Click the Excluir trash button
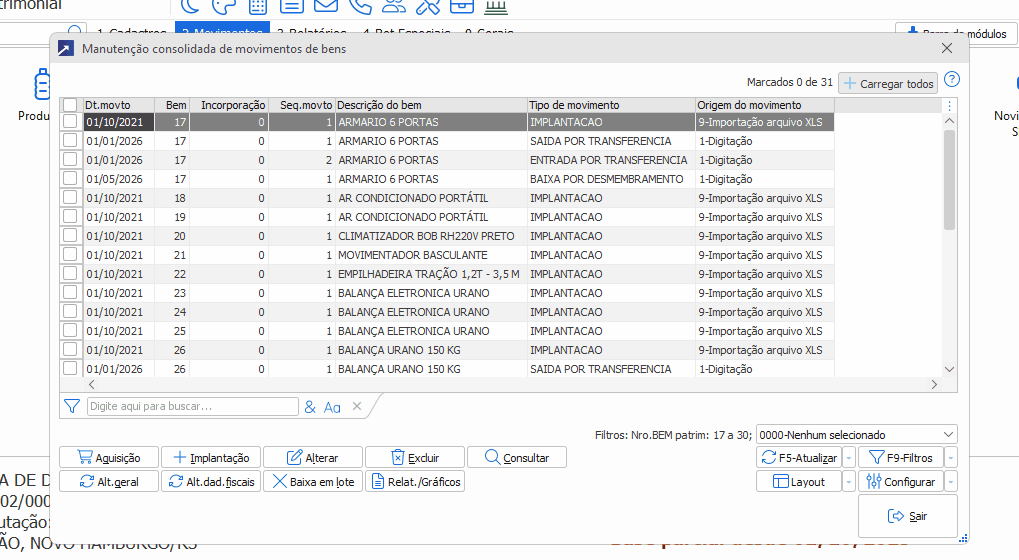Image resolution: width=1019 pixels, height=560 pixels. coord(415,457)
